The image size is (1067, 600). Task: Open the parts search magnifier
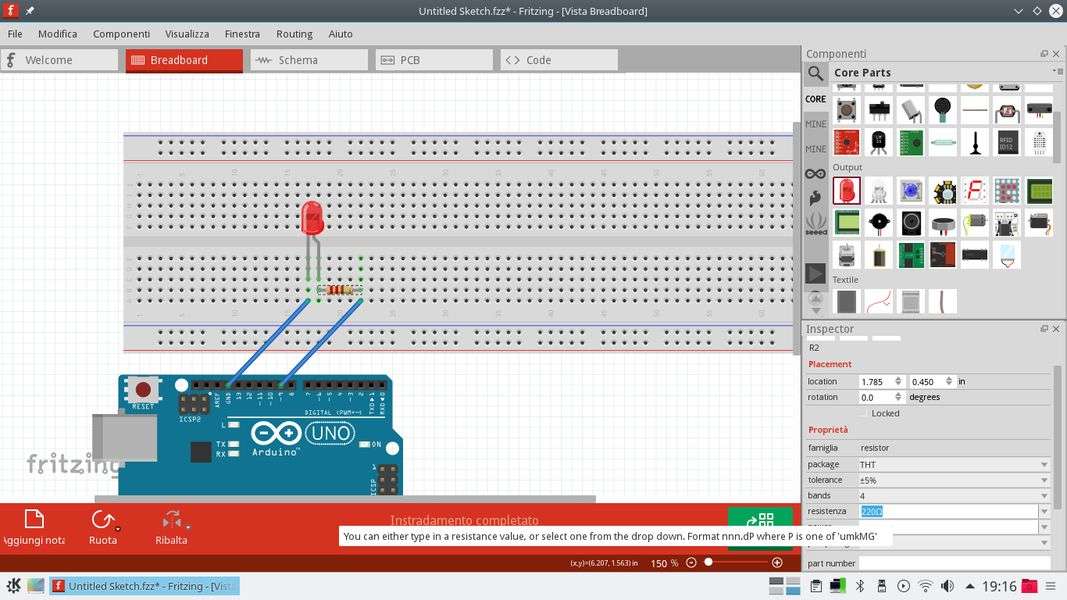click(816, 73)
